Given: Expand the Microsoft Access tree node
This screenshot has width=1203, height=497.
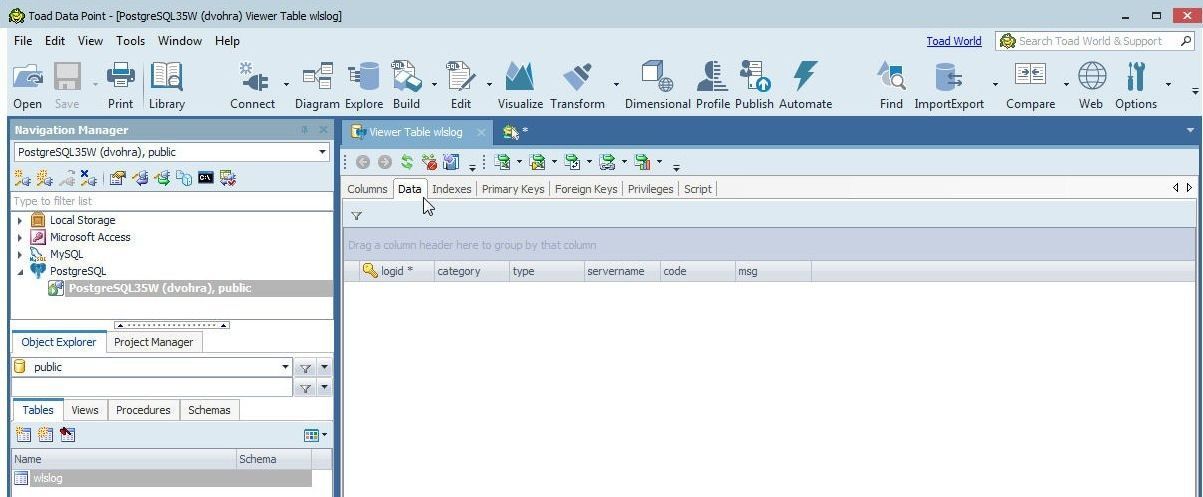Looking at the screenshot, I should [20, 237].
